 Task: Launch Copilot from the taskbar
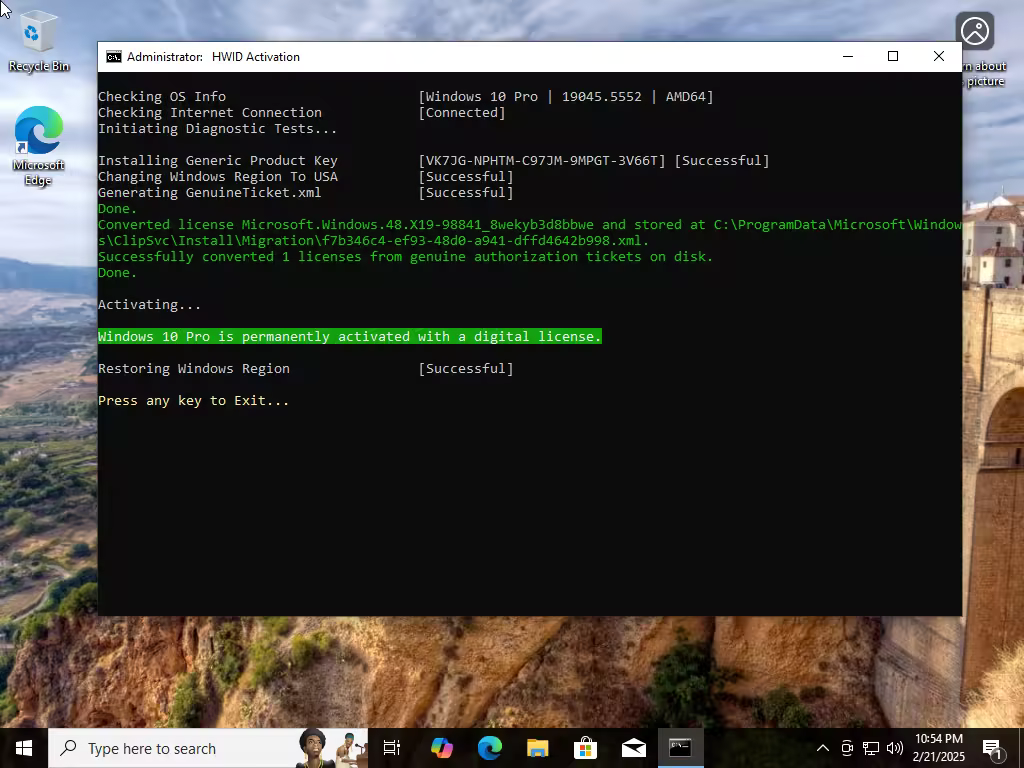point(441,748)
